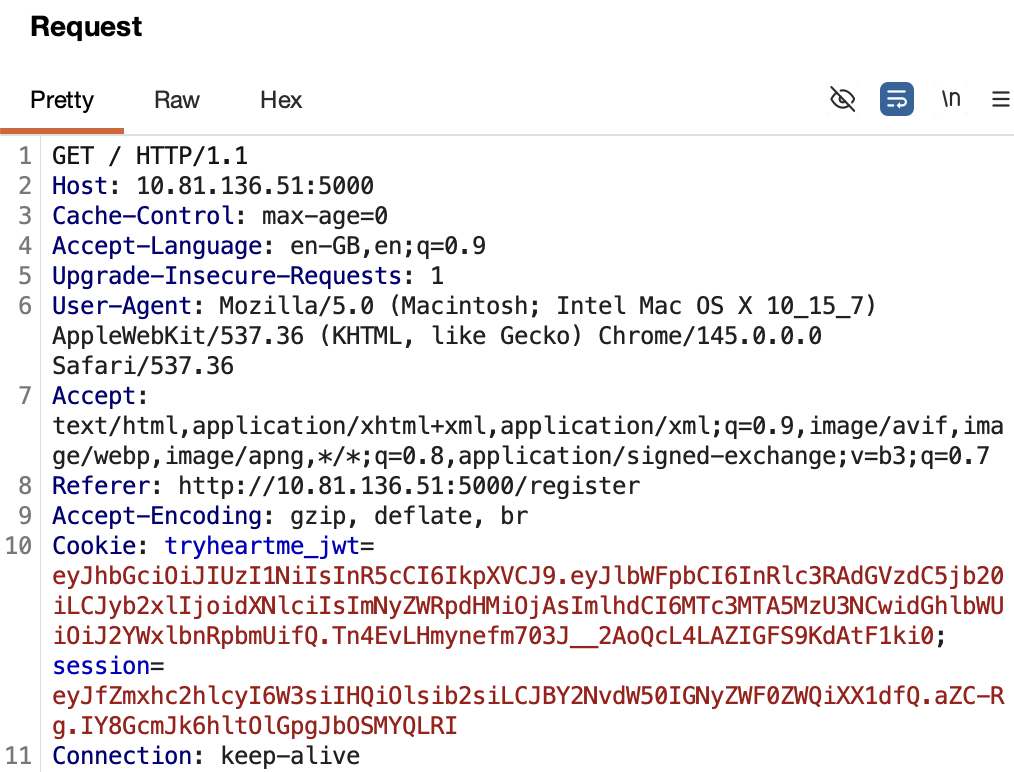Viewport: 1014px width, 772px height.
Task: Click the GET / HTTP/1.1 request line
Action: pyautogui.click(x=150, y=156)
